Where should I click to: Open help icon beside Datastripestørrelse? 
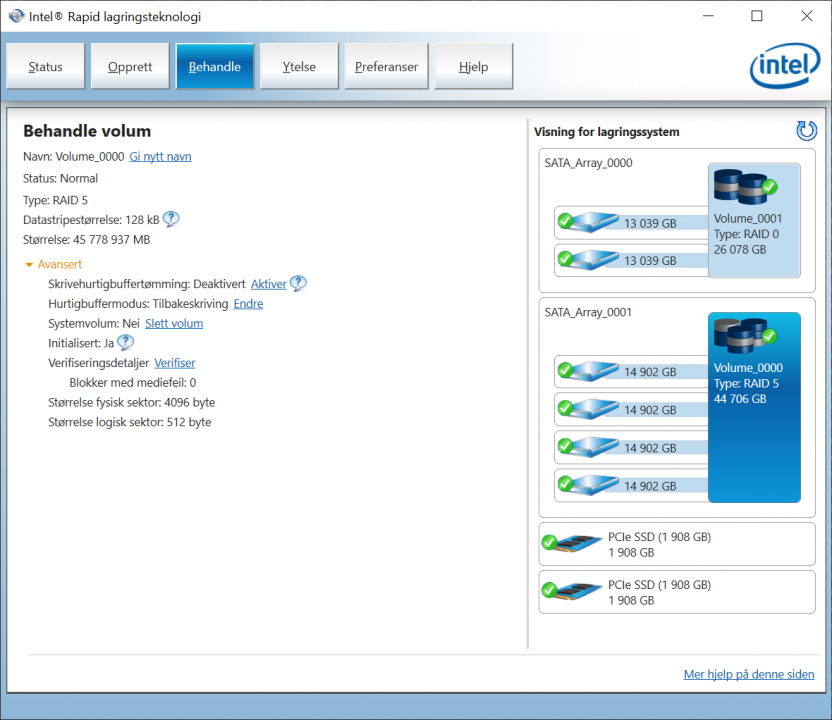[x=171, y=220]
